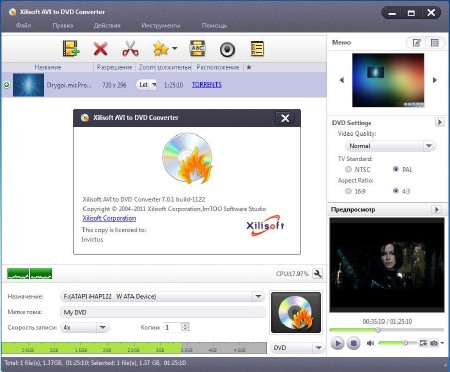Click the Add video file filmstrip icon
Image resolution: width=450 pixels, height=372 pixels.
point(71,49)
